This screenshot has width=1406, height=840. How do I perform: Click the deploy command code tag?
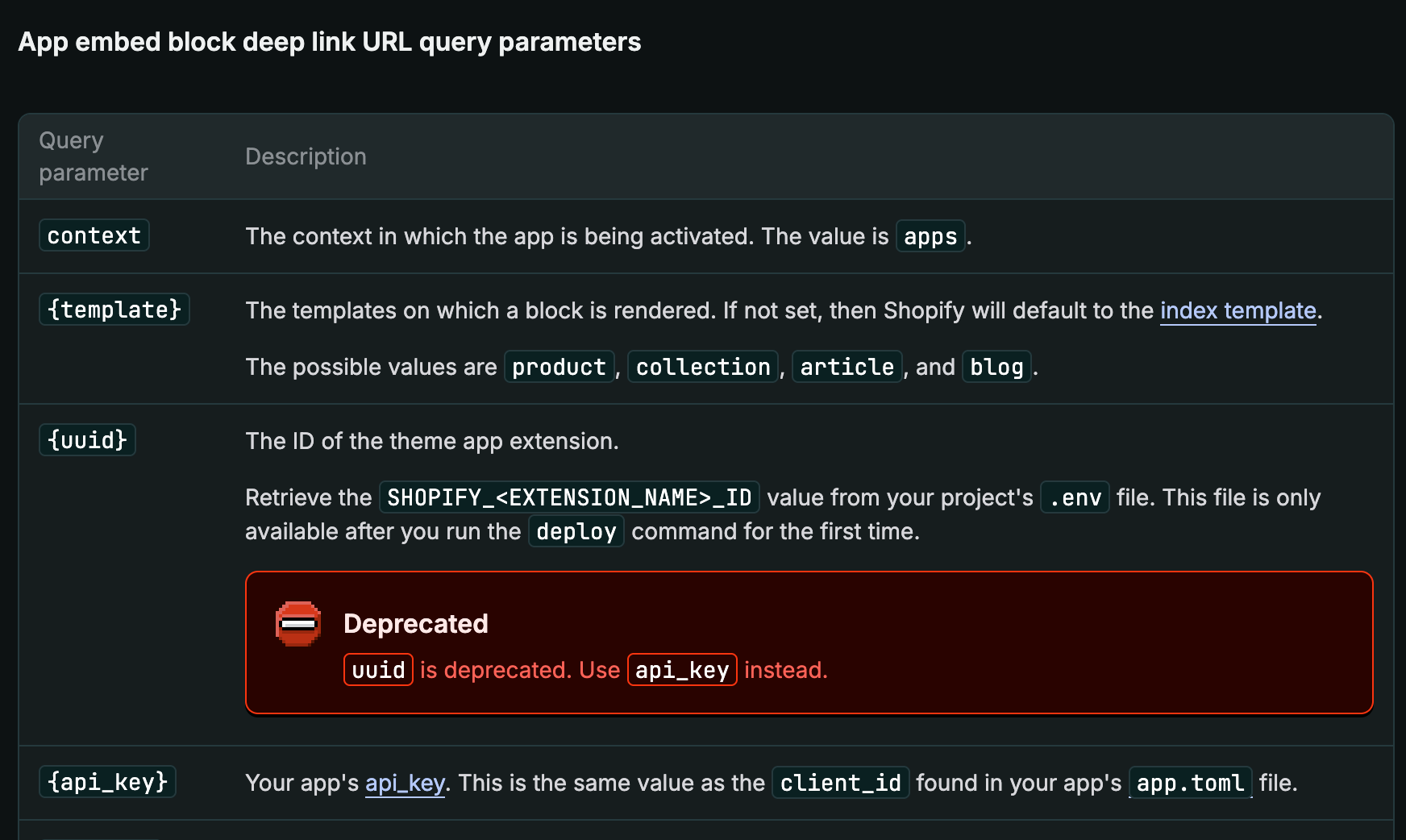click(576, 531)
